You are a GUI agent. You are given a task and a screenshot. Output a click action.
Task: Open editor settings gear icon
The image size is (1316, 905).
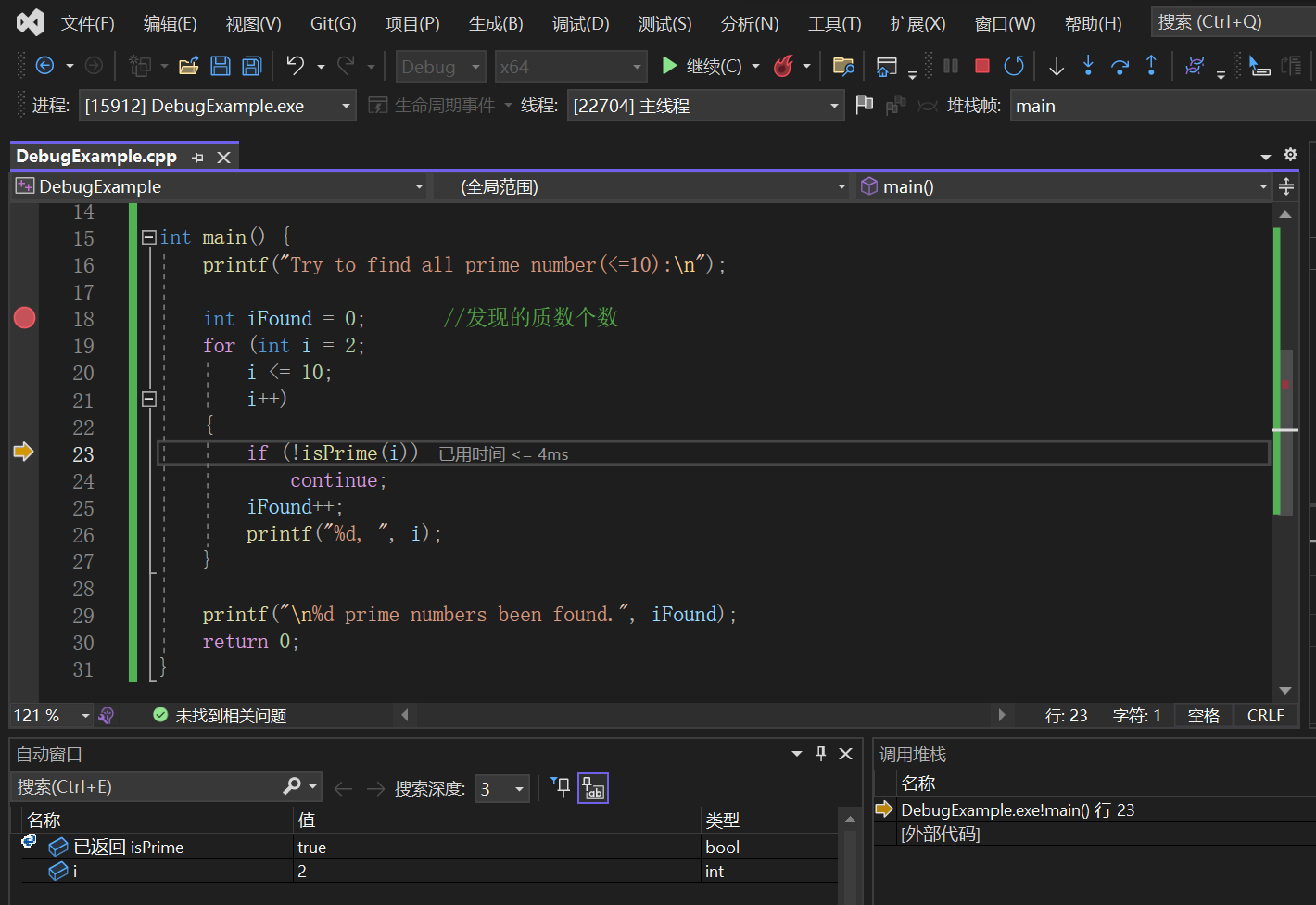(1290, 155)
